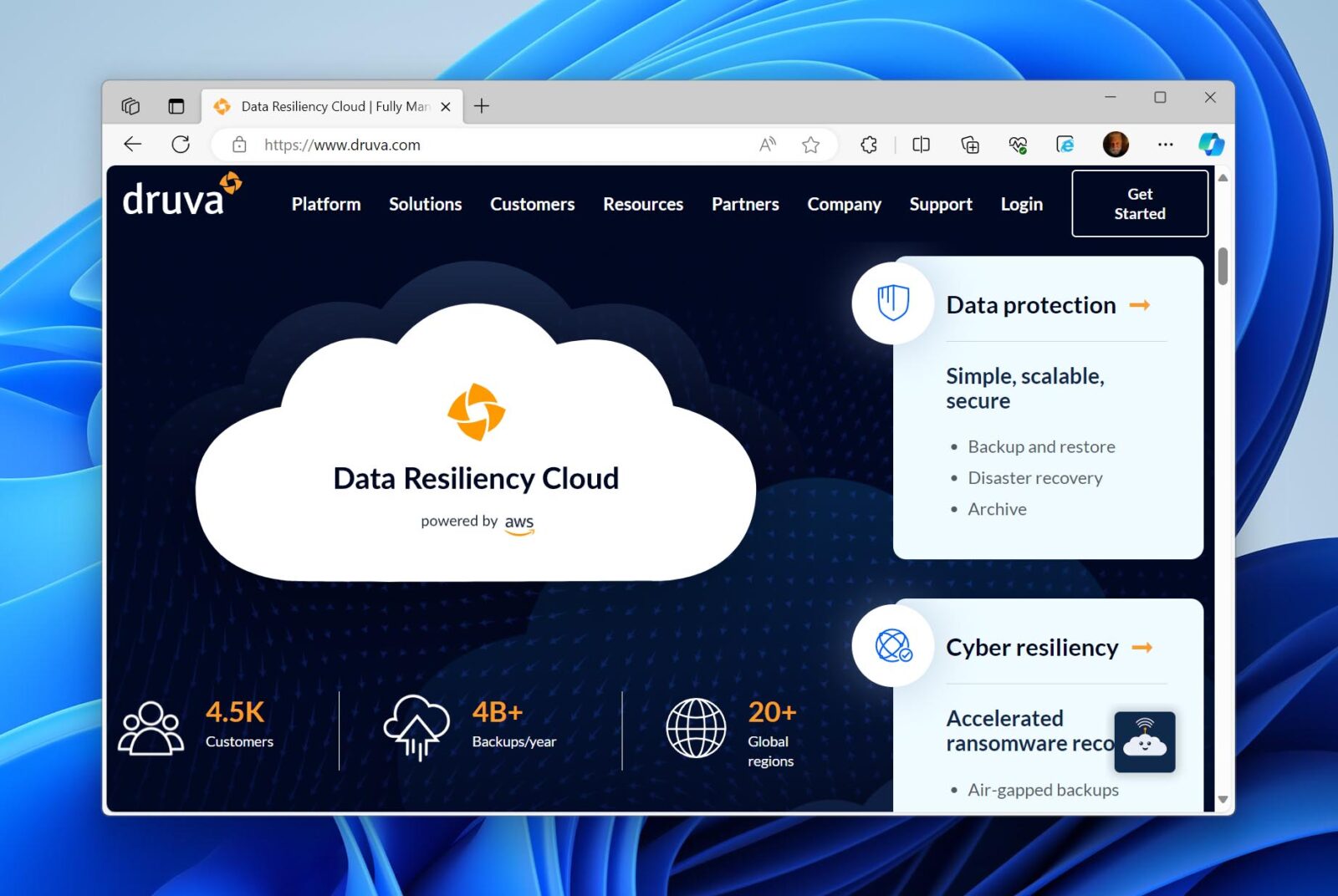Open split screen view in the browser
The width and height of the screenshot is (1338, 896).
pos(921,144)
